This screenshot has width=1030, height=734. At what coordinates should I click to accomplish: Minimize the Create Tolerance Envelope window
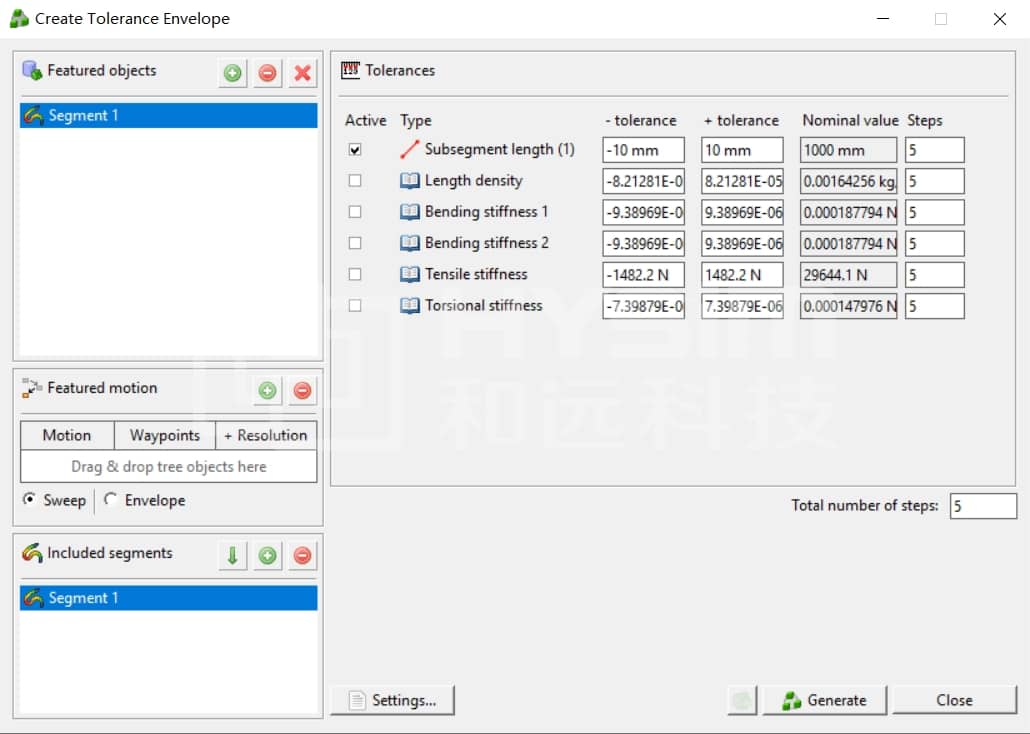click(x=883, y=18)
